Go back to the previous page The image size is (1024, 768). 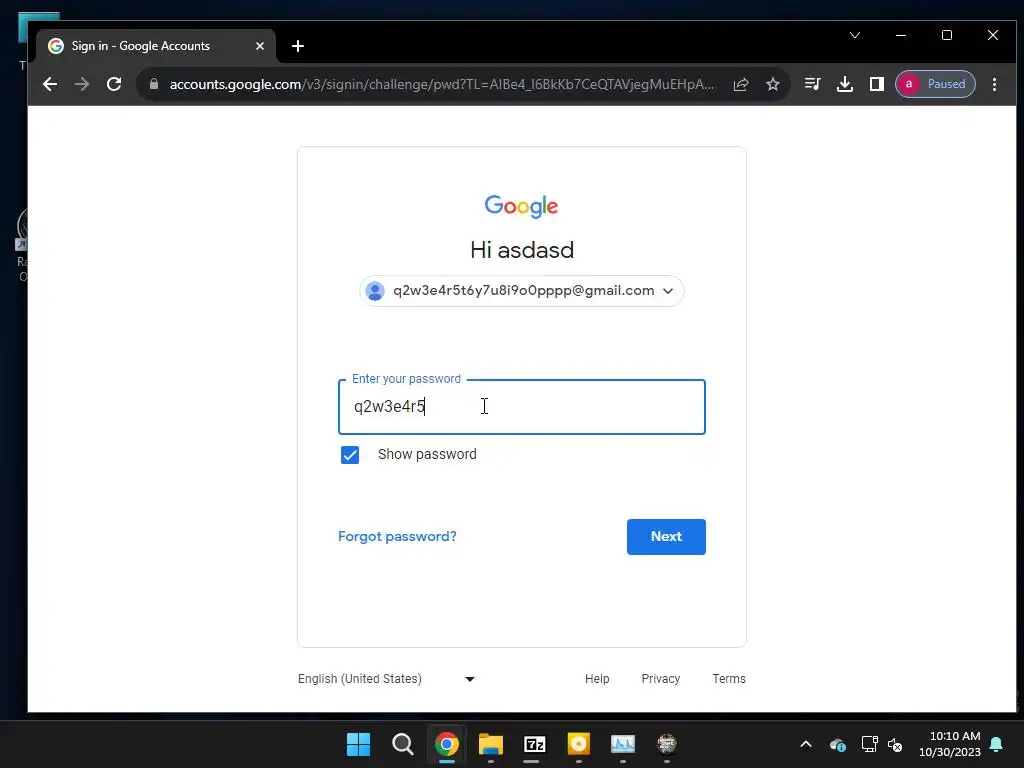tap(50, 84)
